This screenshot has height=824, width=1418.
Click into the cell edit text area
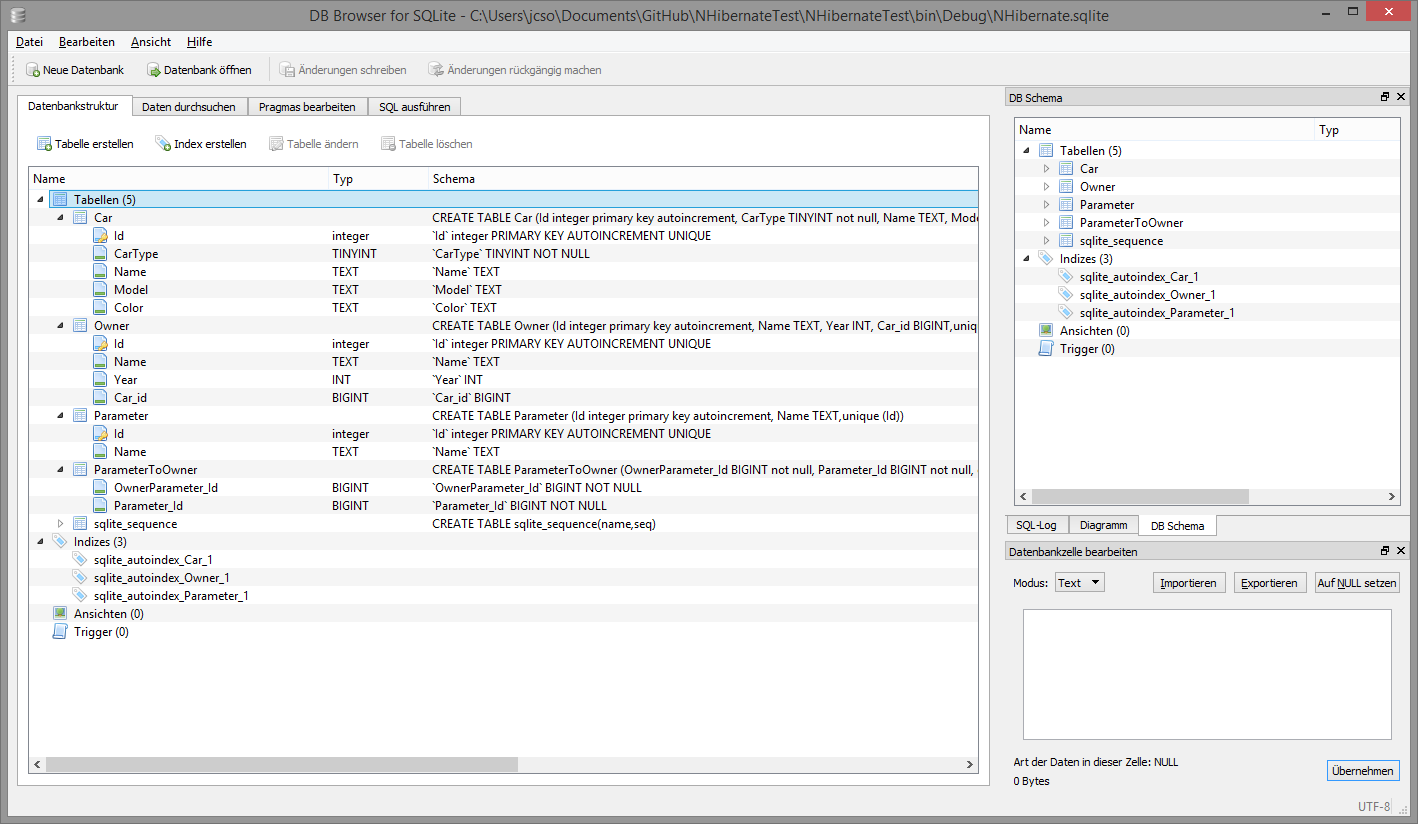tap(1206, 674)
